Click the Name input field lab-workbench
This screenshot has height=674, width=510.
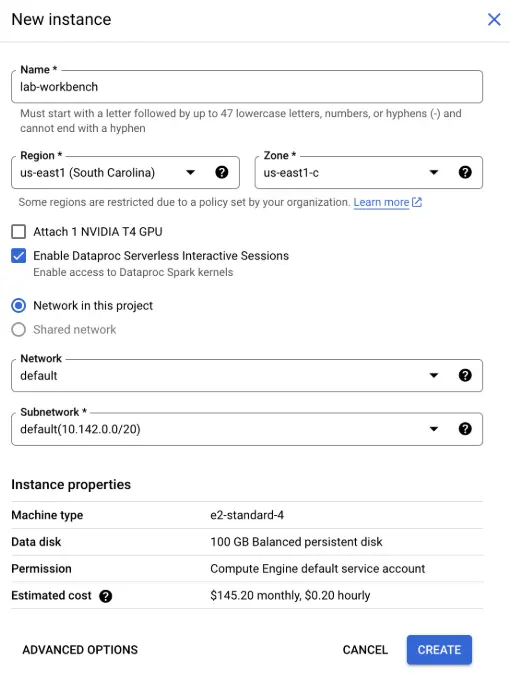(247, 87)
